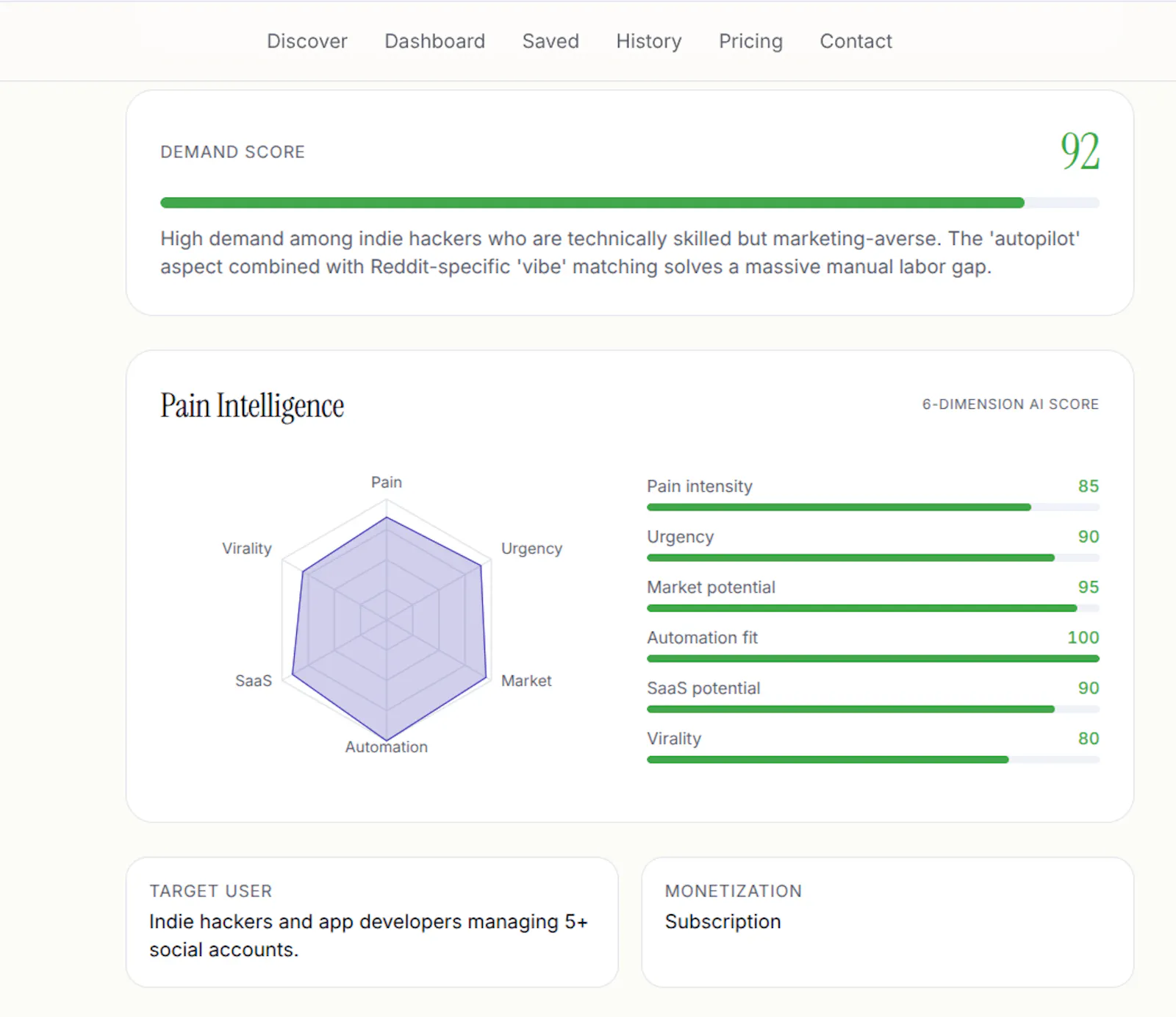
Task: Click the SaaS label on radar chart
Action: pos(254,681)
